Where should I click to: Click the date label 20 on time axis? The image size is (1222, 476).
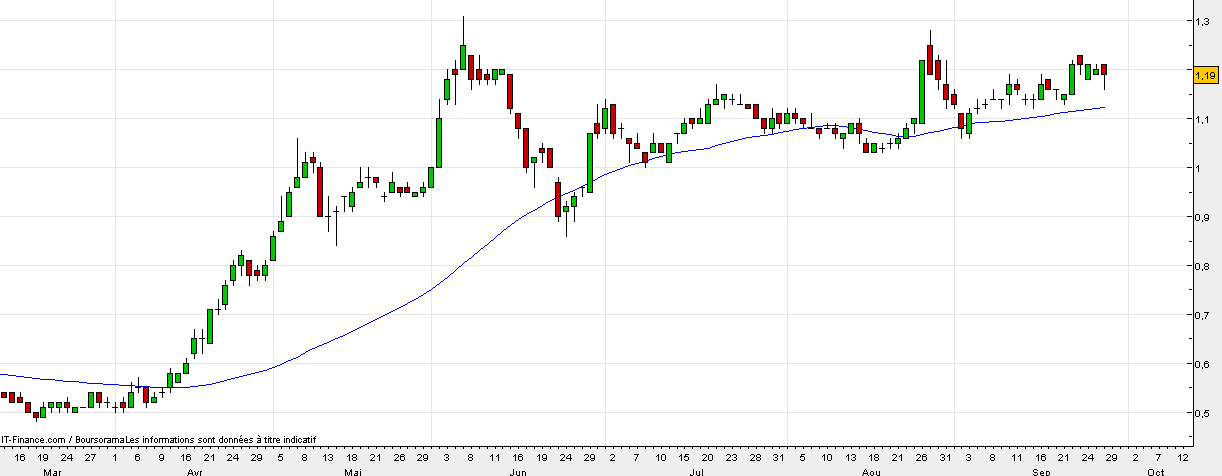tap(707, 458)
